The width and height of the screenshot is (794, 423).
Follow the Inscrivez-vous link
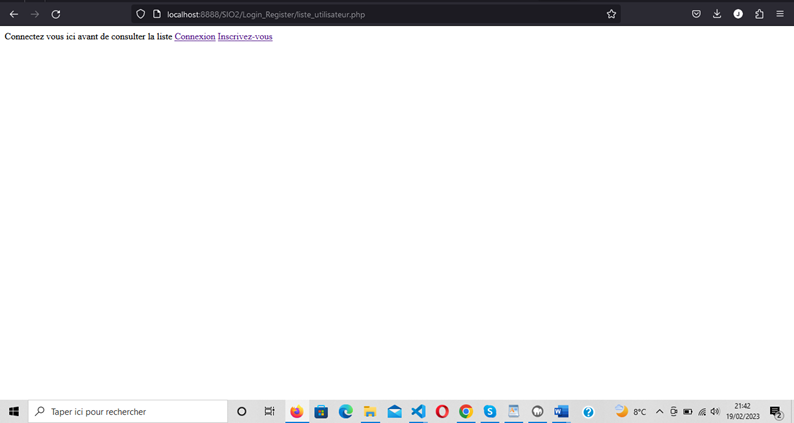(x=245, y=36)
